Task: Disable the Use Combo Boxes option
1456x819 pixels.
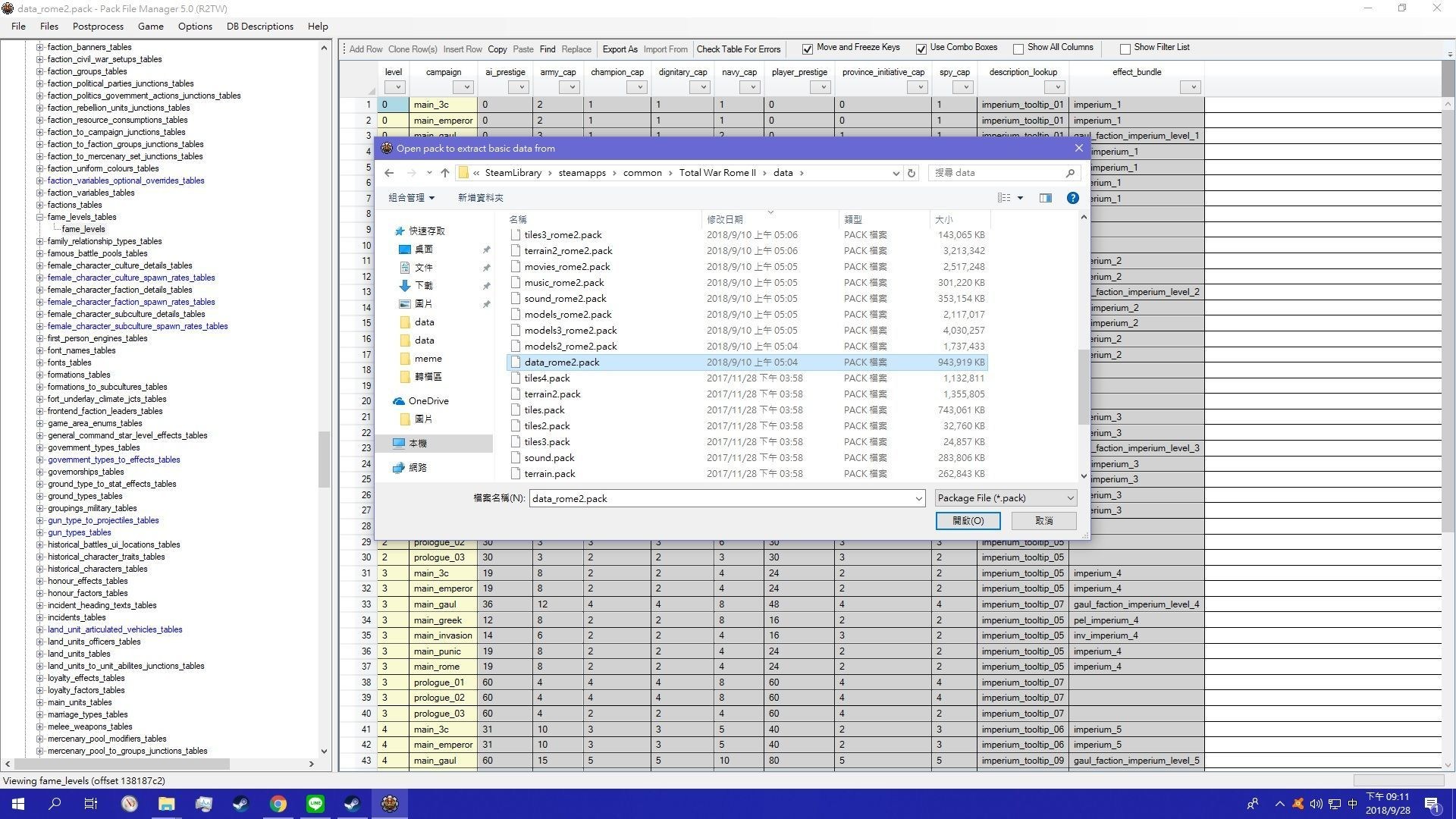Action: 922,48
